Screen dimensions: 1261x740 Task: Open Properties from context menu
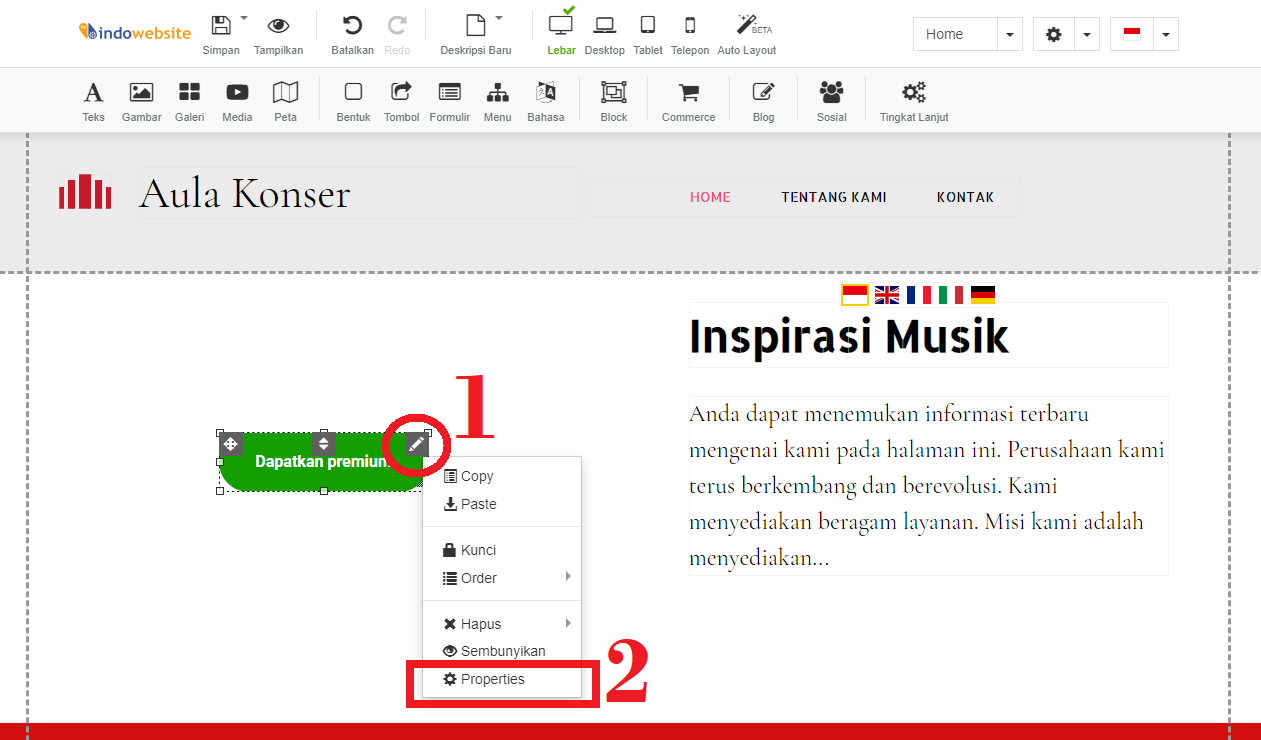[x=502, y=679]
